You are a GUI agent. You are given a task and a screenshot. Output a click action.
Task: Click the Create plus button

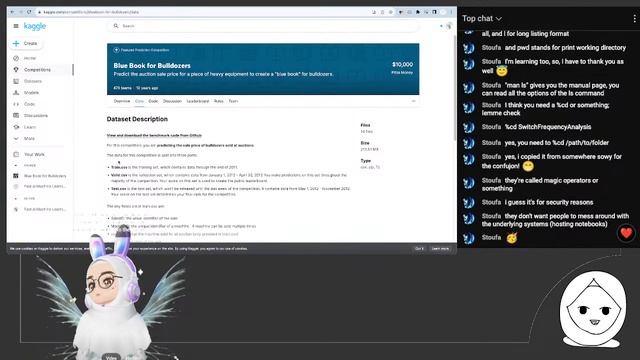(25, 43)
